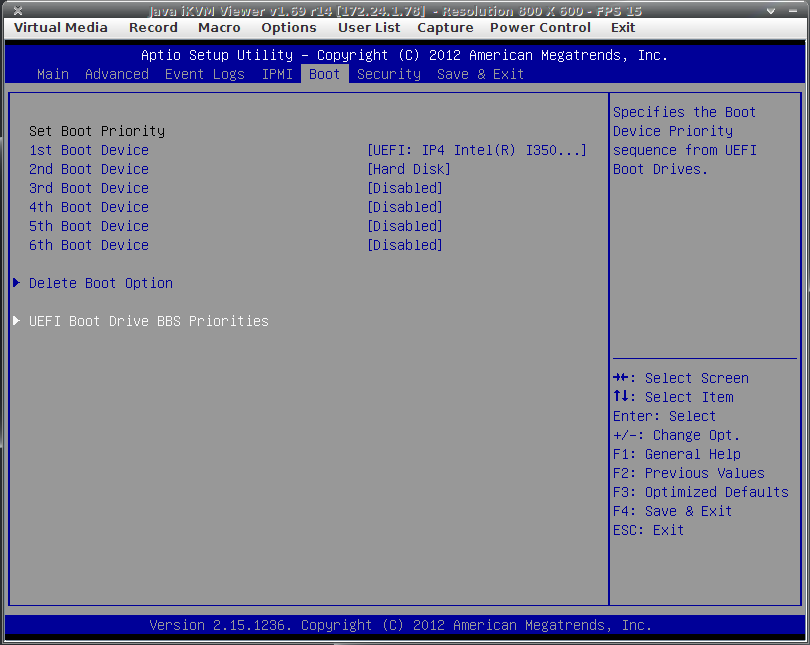Open the Options menu

point(289,28)
